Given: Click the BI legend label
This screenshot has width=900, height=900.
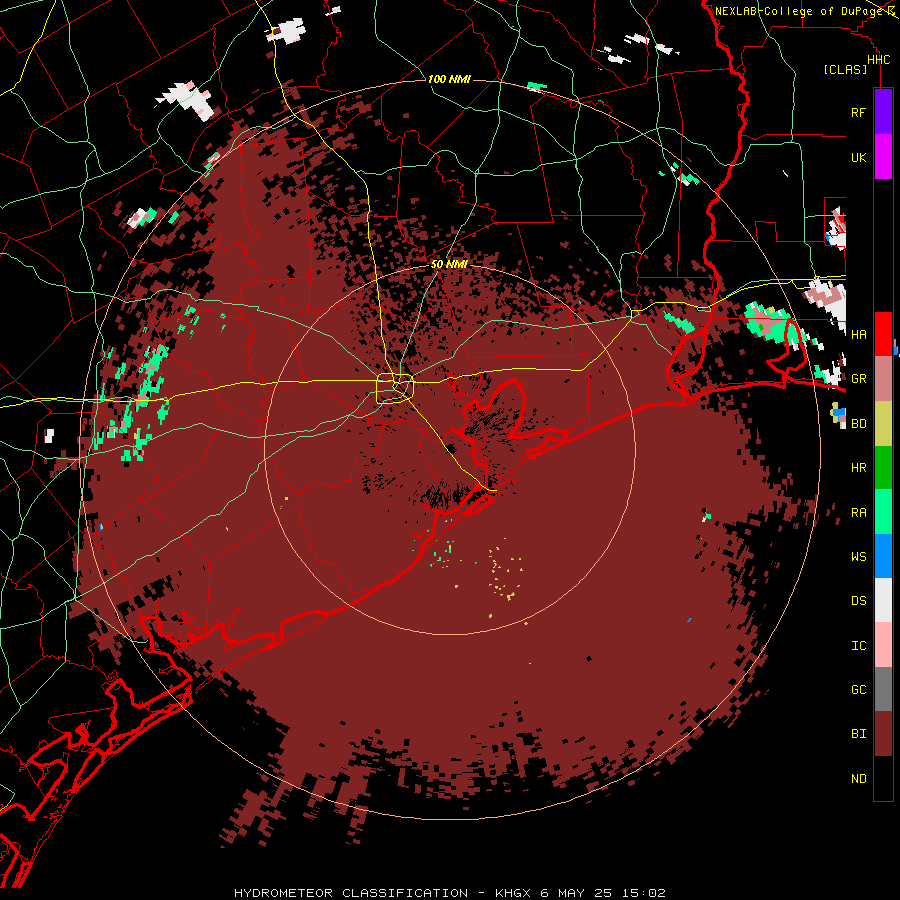Looking at the screenshot, I should [x=859, y=734].
